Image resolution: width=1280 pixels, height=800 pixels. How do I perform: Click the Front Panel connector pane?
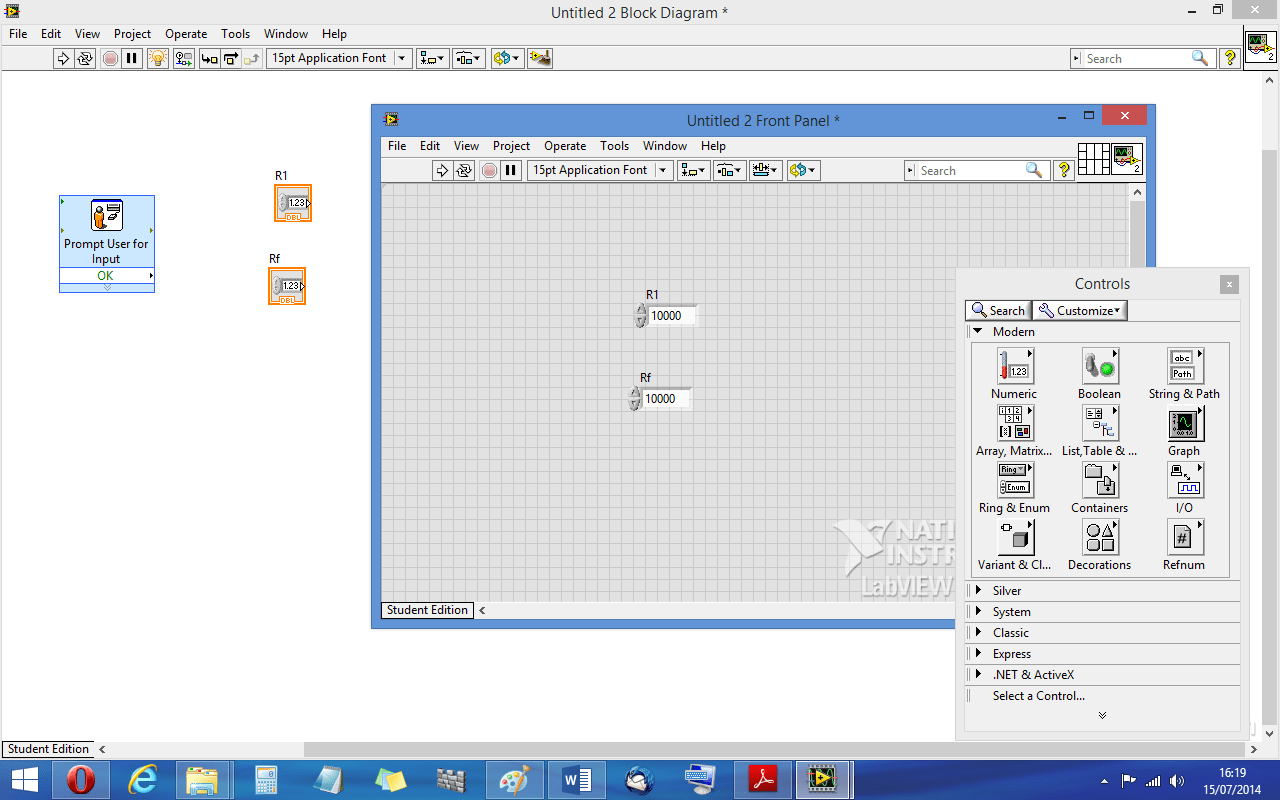pyautogui.click(x=1094, y=159)
